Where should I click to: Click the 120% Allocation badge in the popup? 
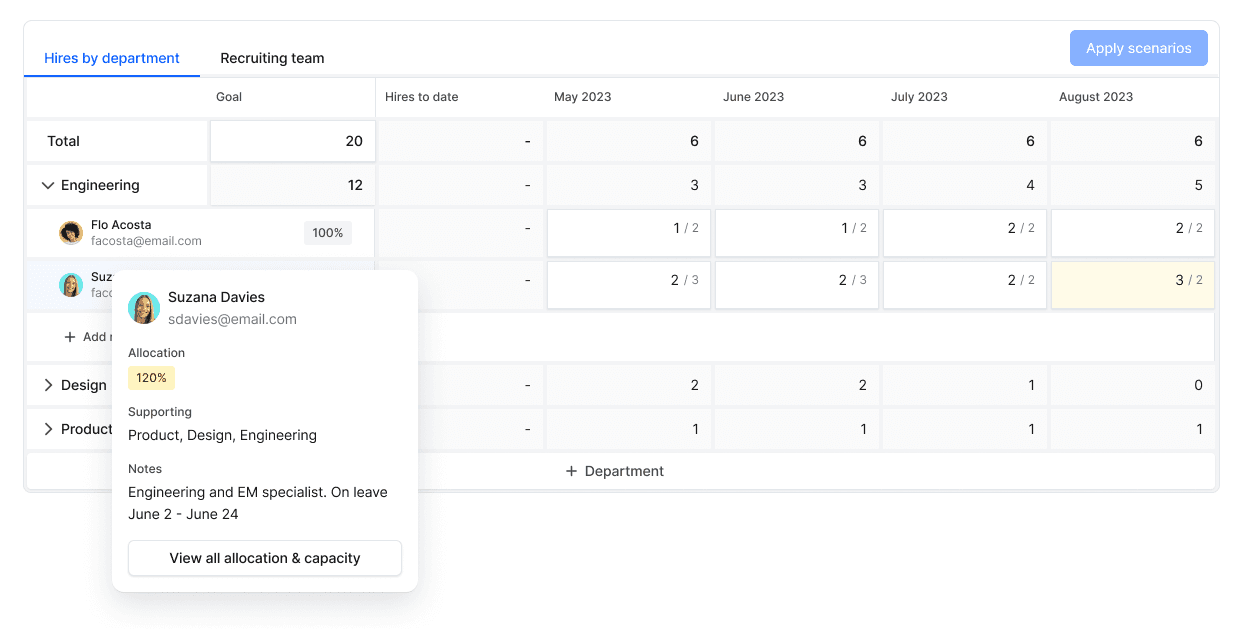point(151,378)
